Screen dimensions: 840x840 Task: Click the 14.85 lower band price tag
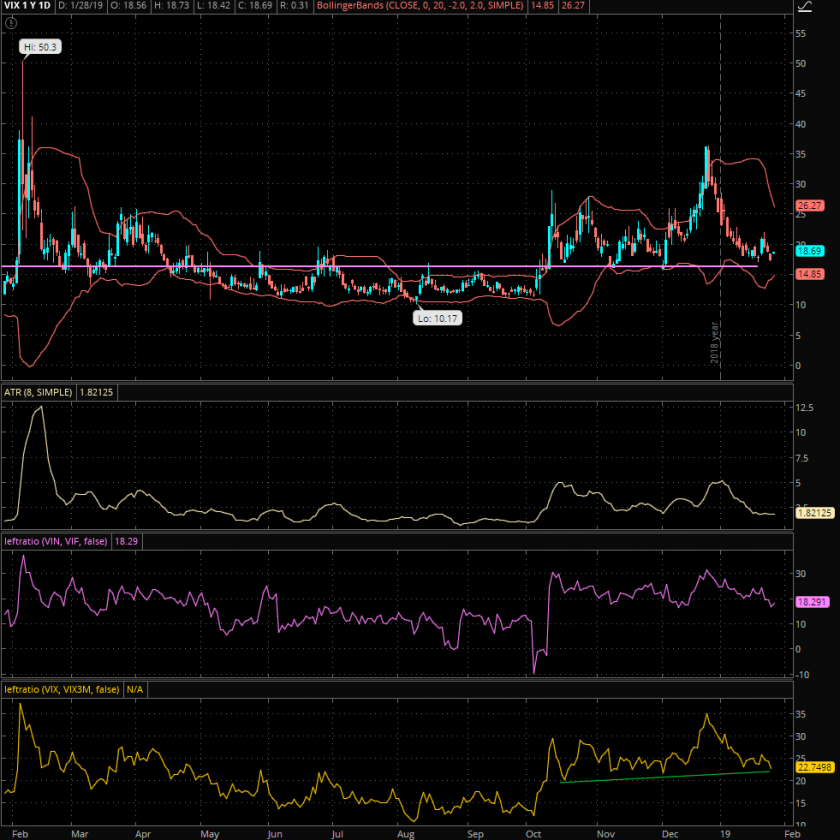pos(807,274)
